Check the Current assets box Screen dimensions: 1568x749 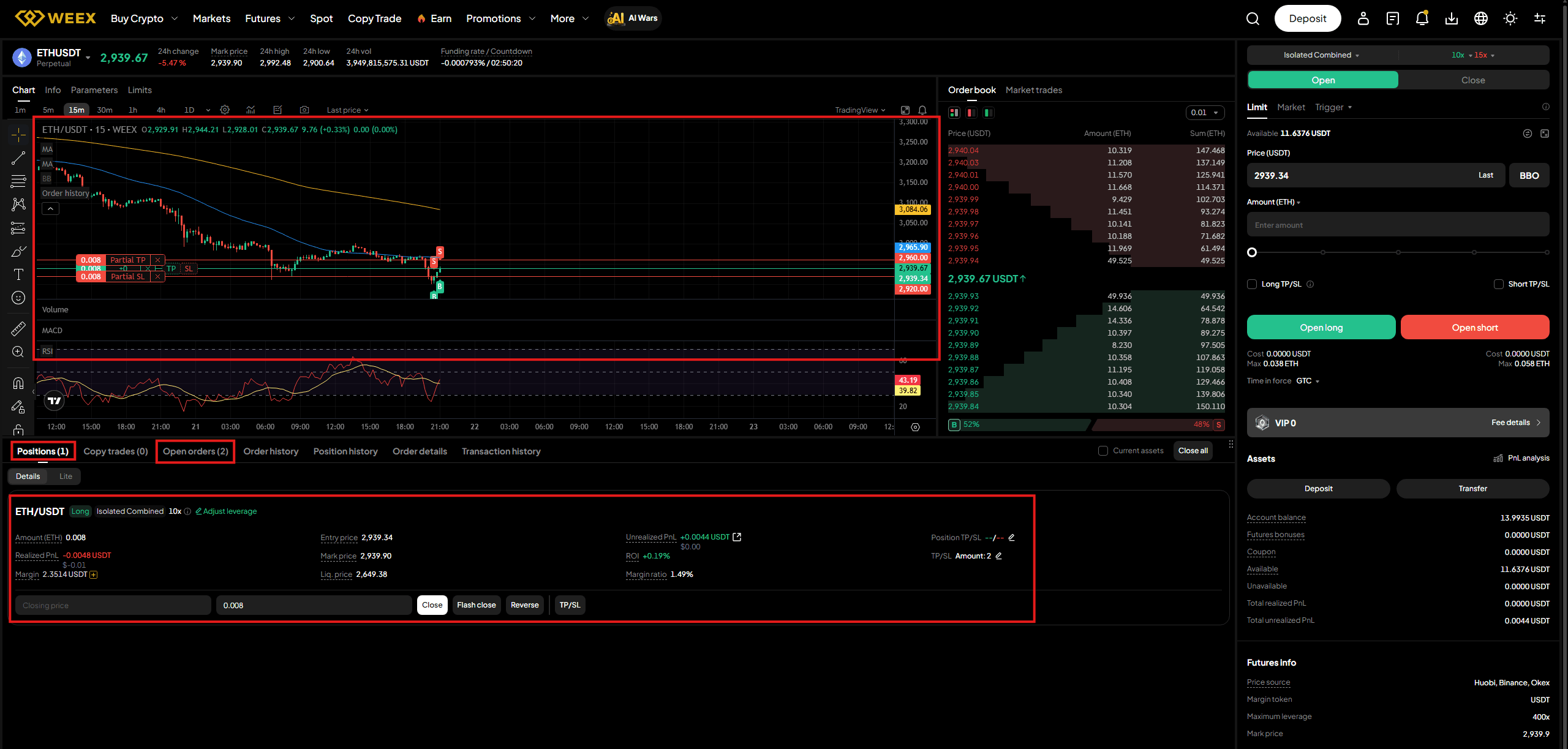1103,451
